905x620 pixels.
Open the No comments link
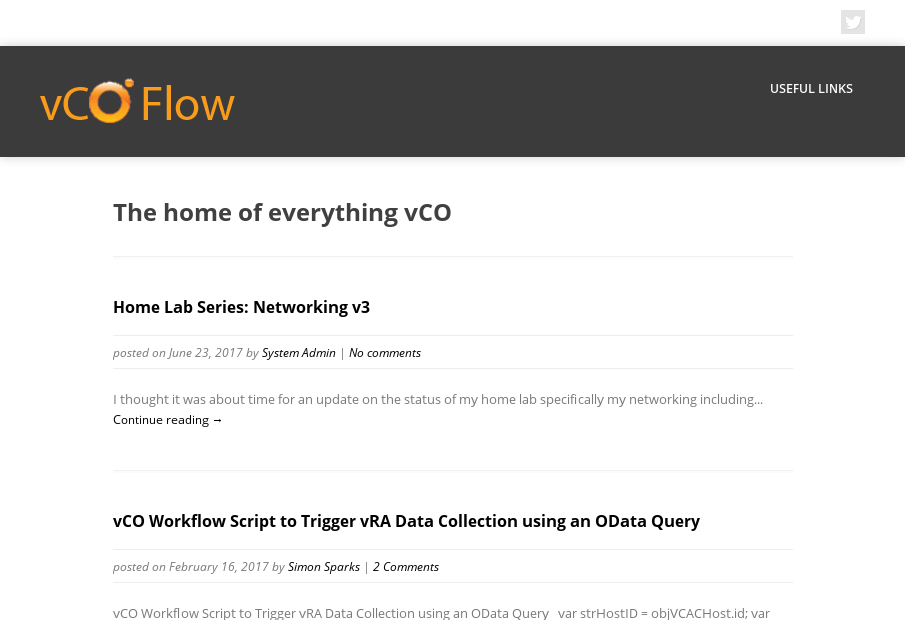(x=384, y=353)
